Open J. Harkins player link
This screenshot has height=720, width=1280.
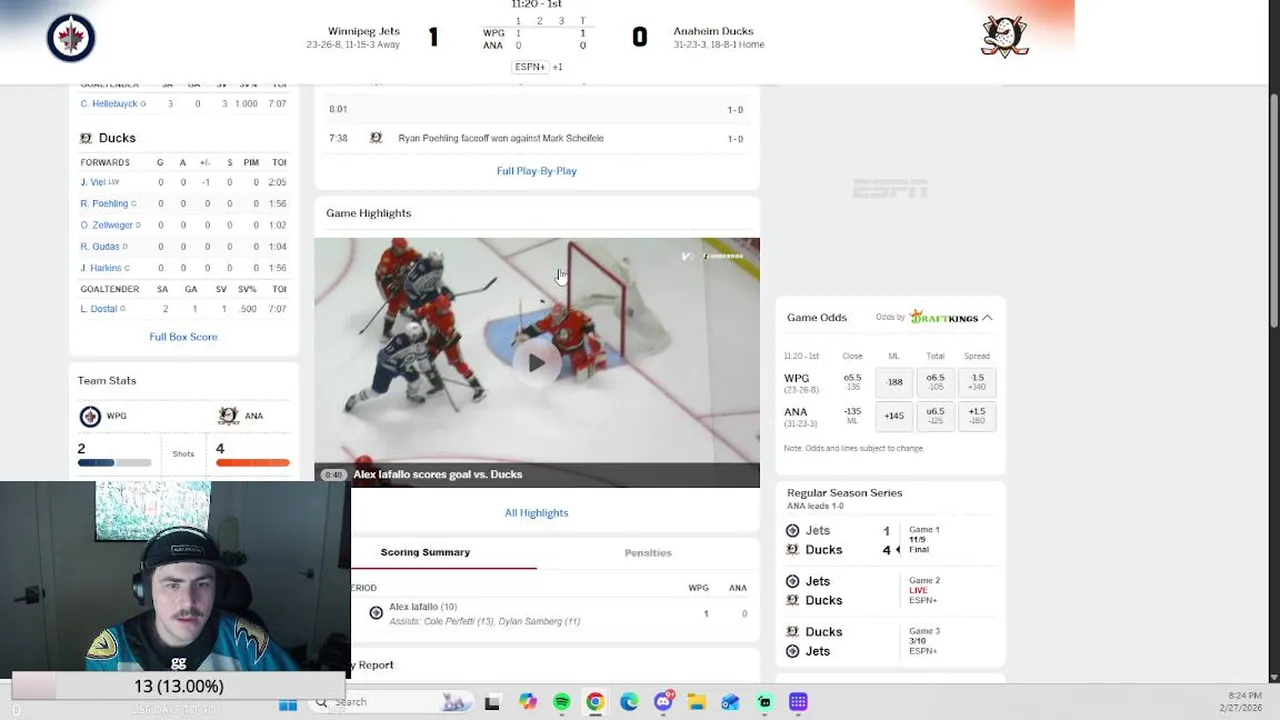point(101,268)
